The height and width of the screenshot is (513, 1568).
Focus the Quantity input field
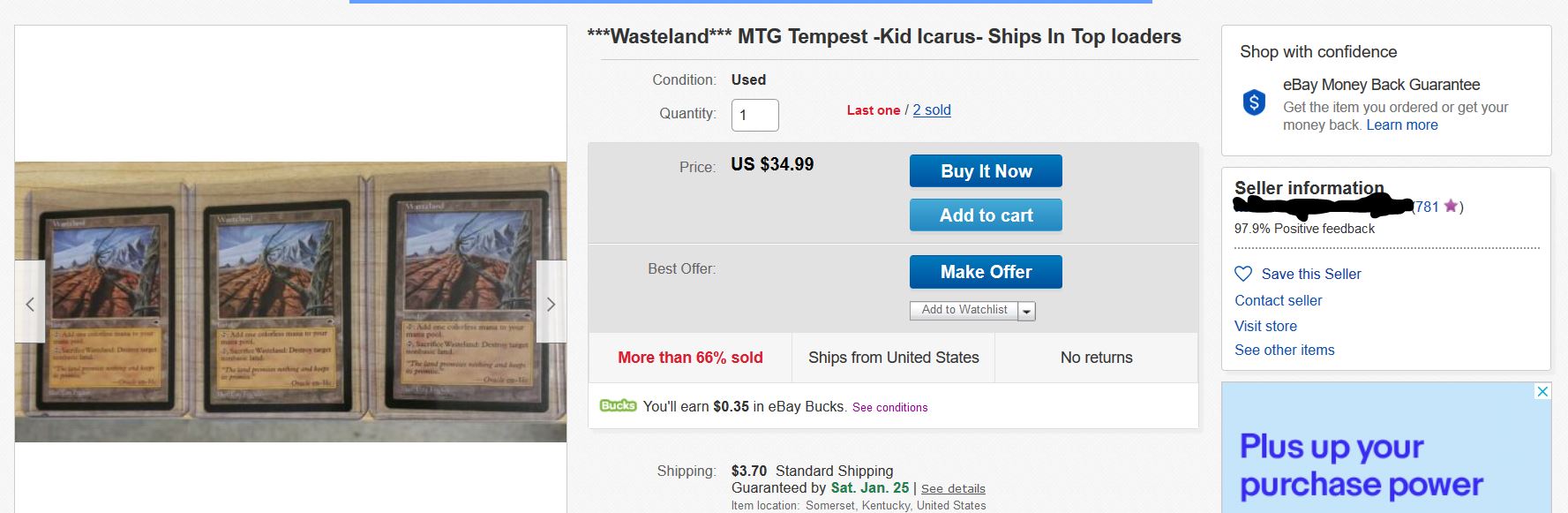tap(754, 115)
